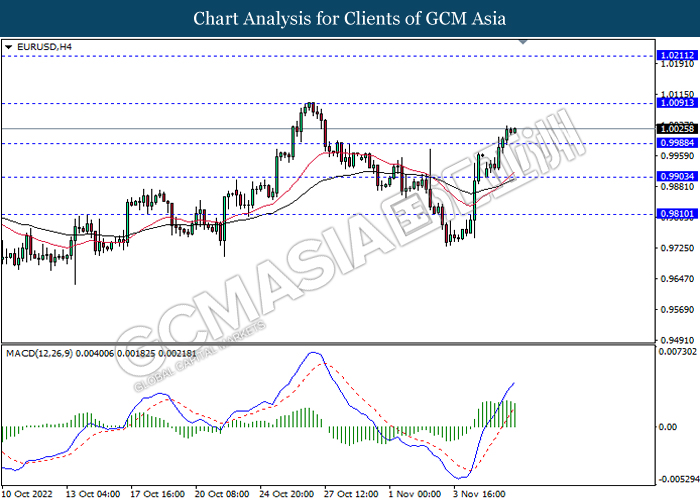The height and width of the screenshot is (500, 700).
Task: Click the 27 Oct 12:00 time label
Action: point(351,494)
